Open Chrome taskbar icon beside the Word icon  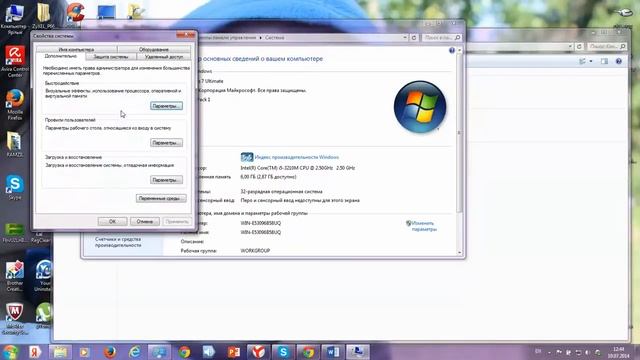pos(308,352)
